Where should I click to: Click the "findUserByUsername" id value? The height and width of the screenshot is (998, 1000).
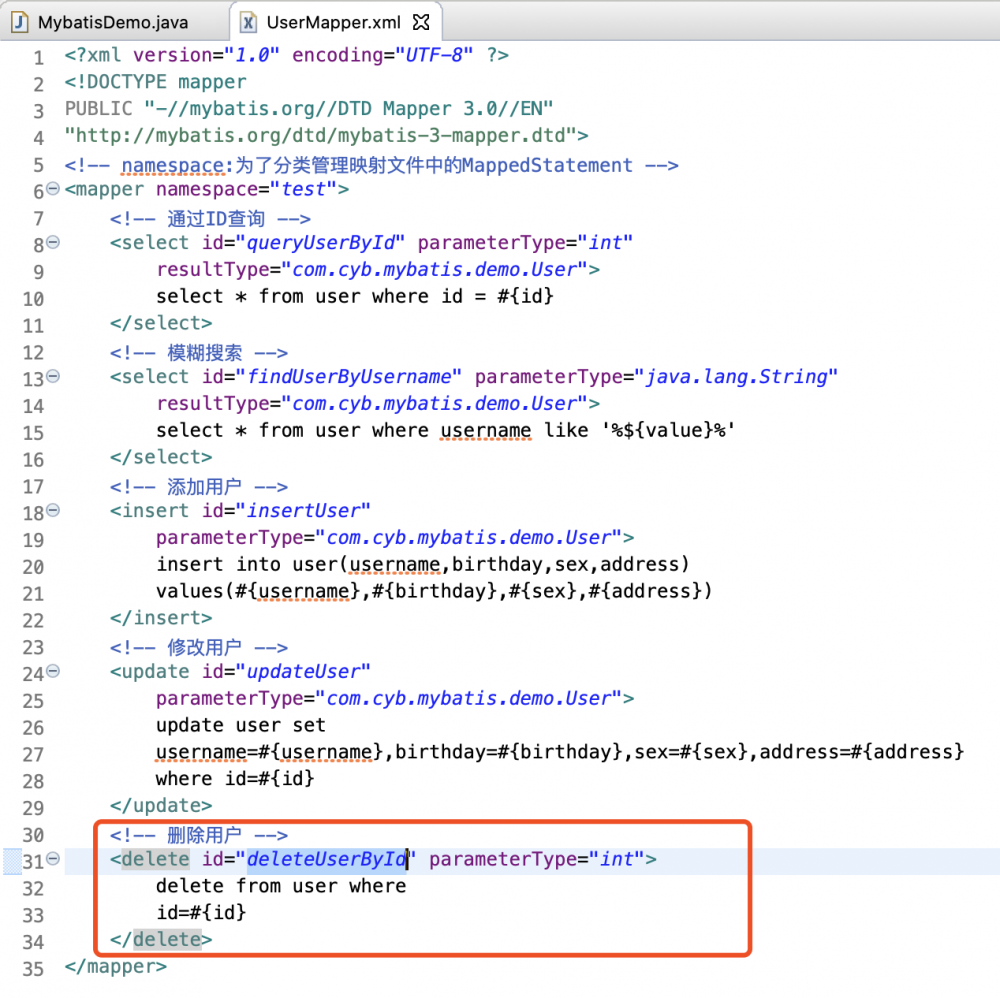click(349, 377)
